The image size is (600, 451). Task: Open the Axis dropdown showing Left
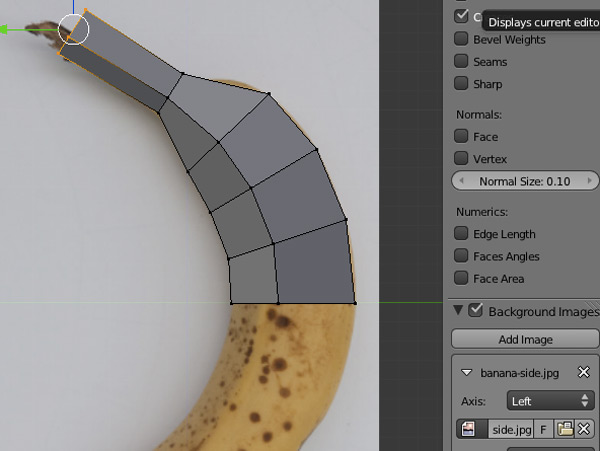(551, 401)
